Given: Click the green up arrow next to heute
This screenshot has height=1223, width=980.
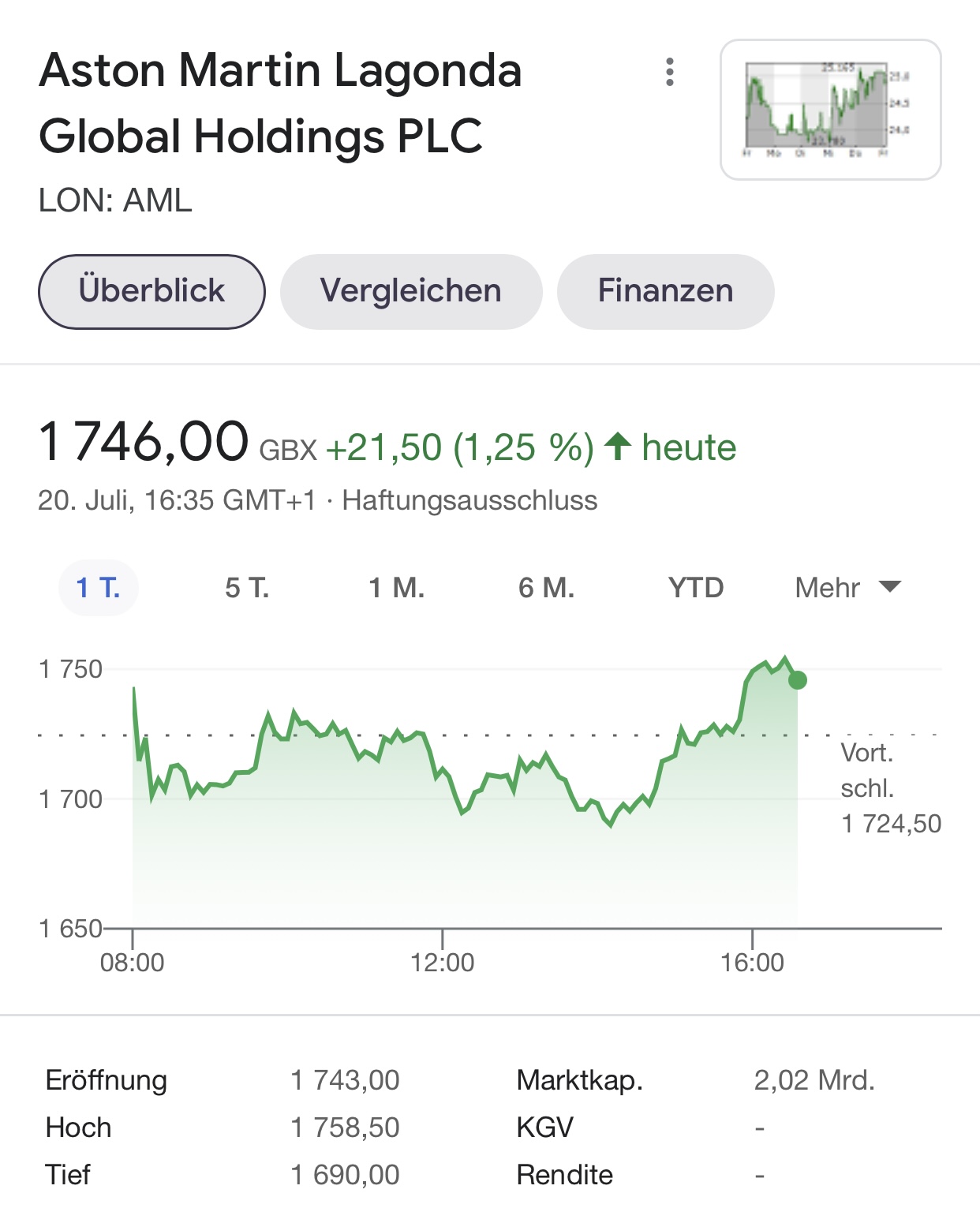Looking at the screenshot, I should [x=618, y=447].
